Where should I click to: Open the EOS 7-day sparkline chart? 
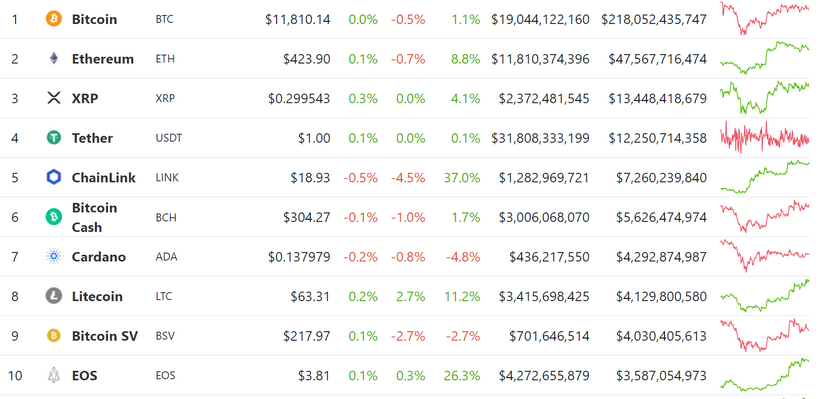click(x=764, y=374)
